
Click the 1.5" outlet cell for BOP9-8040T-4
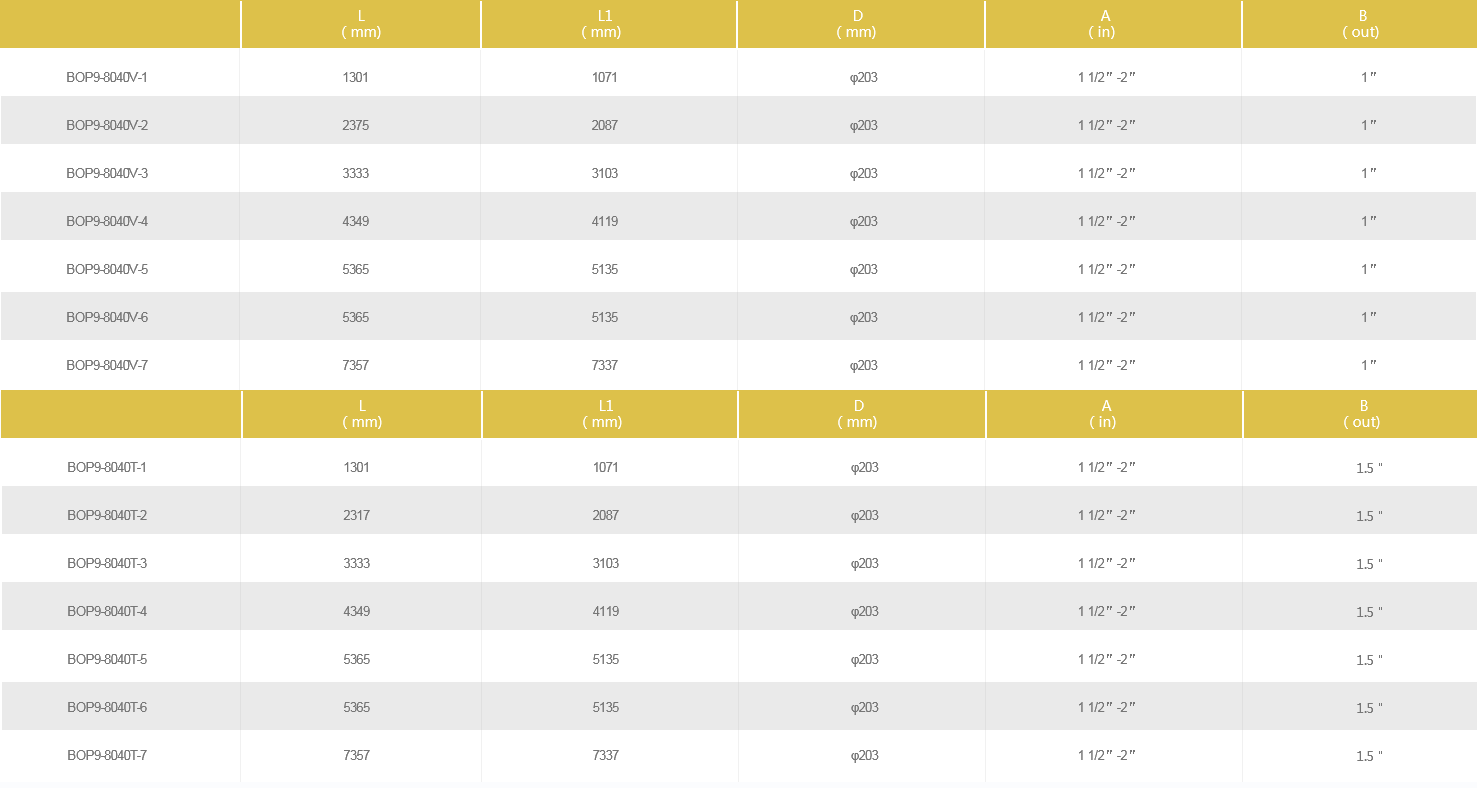coord(1369,612)
